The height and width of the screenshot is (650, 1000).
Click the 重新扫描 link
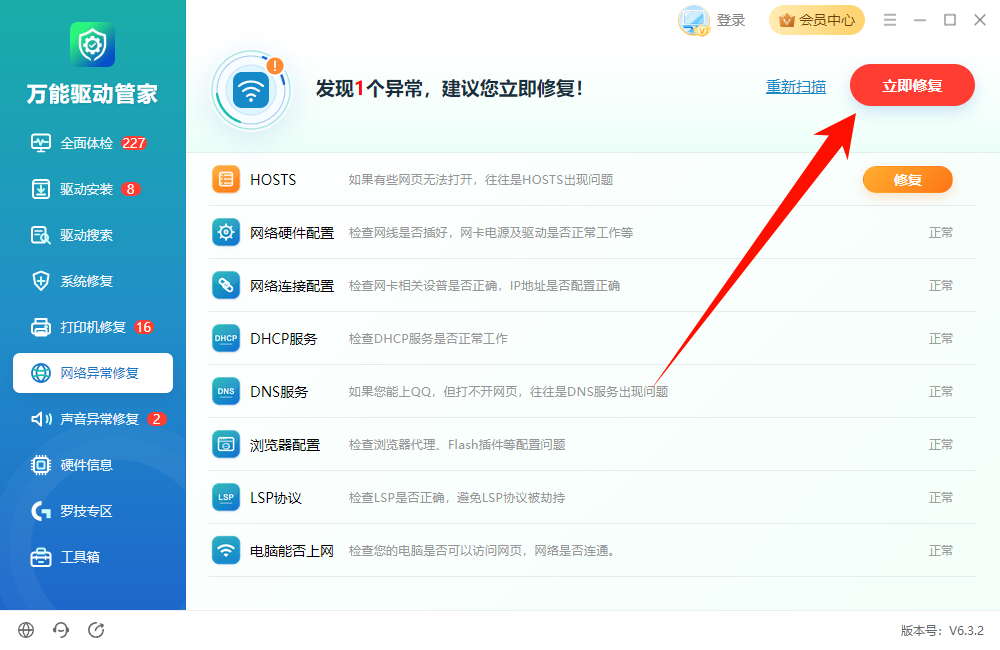click(796, 87)
